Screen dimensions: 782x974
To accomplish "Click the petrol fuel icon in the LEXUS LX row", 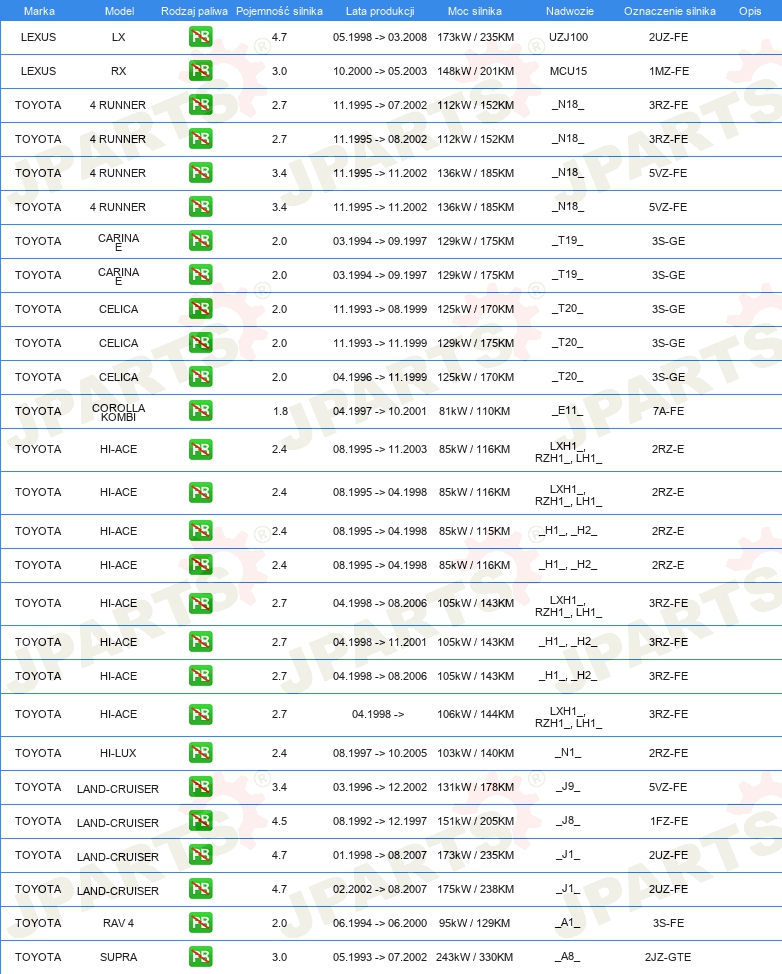I will click(201, 37).
